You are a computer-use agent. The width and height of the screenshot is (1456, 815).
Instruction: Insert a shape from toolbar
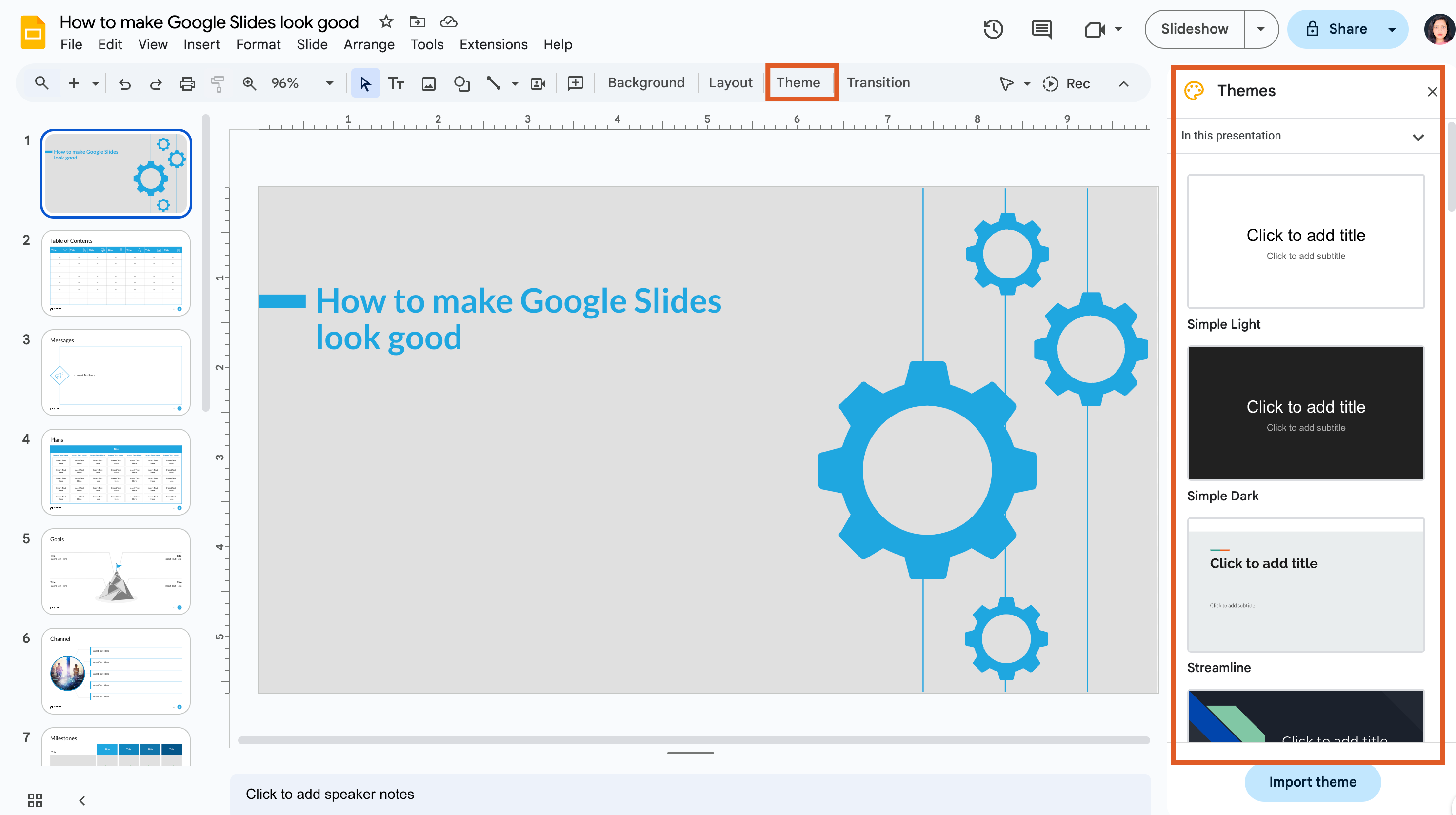(462, 84)
